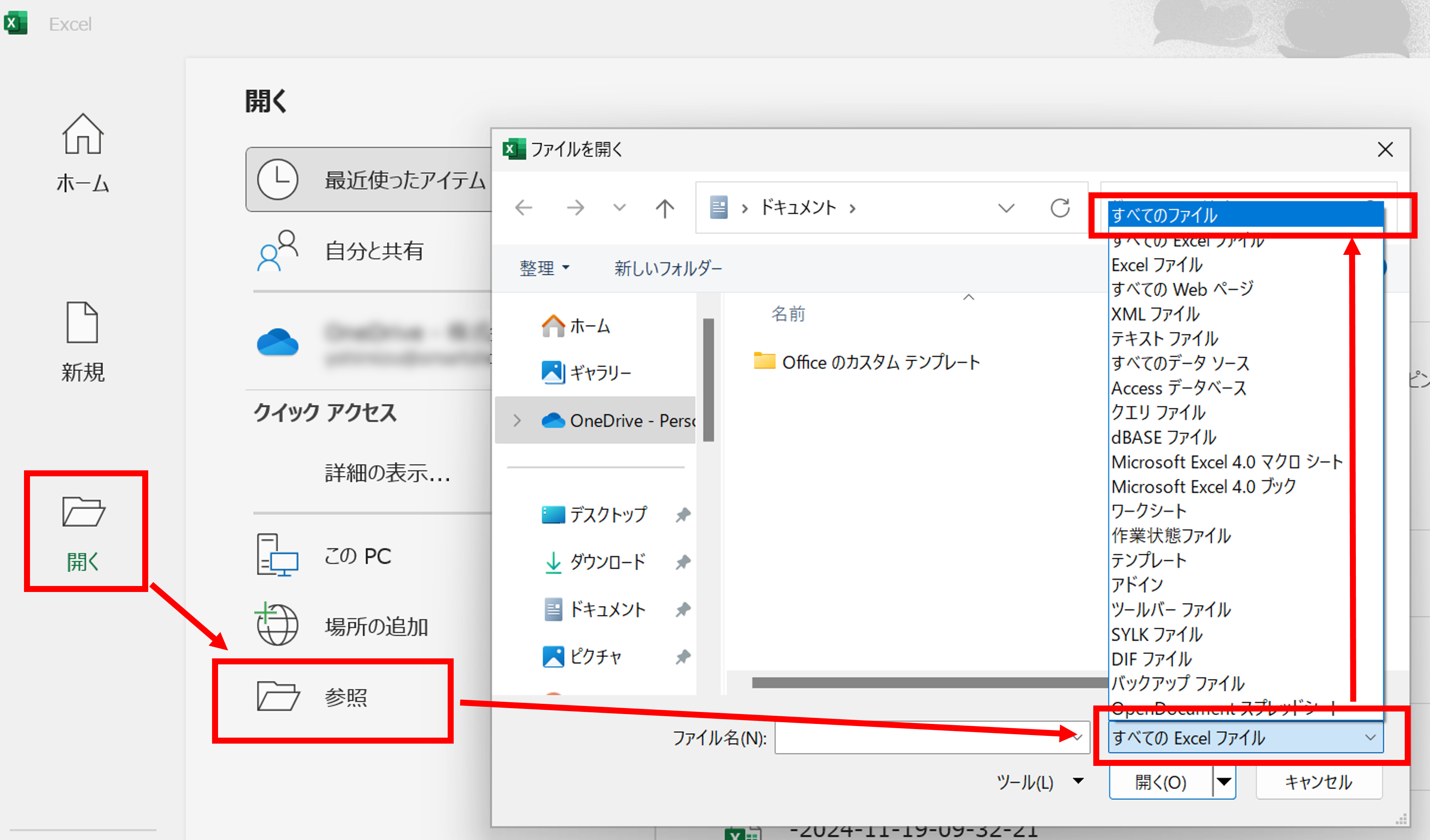1430x840 pixels.
Task: Choose クエリ ファイル file type
Action: tap(1246, 412)
